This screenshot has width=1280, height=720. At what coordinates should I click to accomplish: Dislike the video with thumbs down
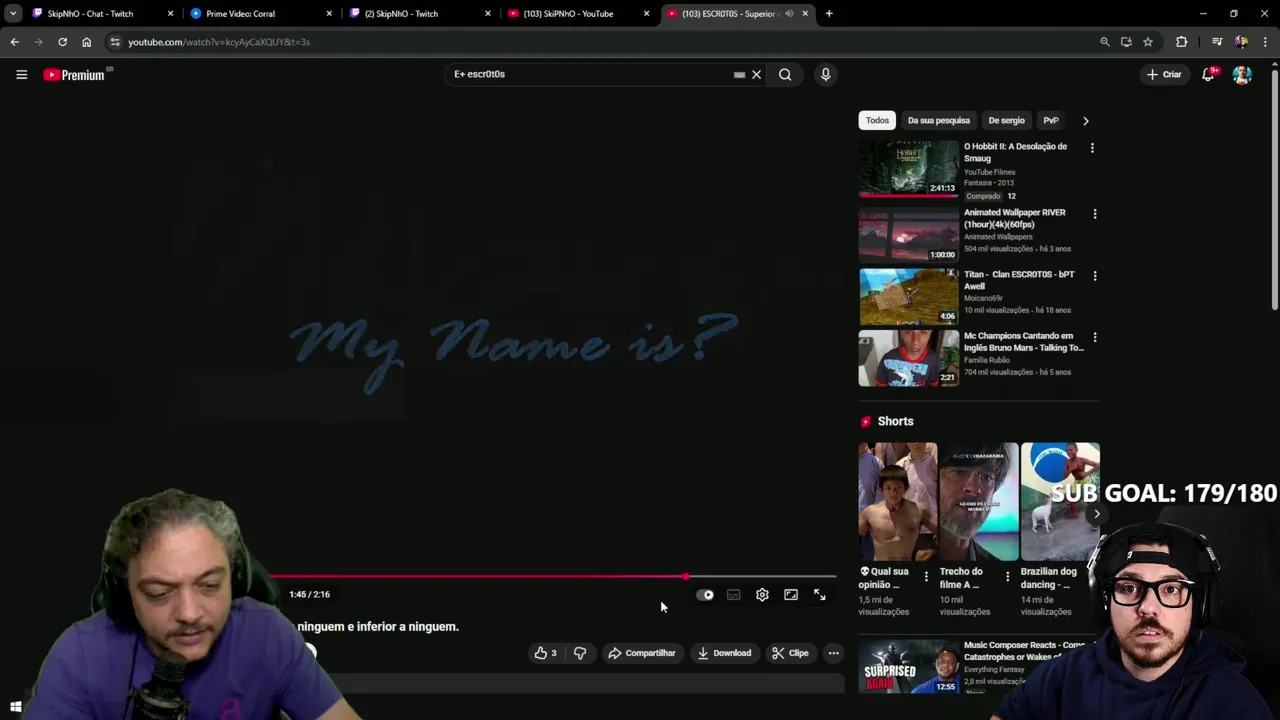[x=580, y=653]
